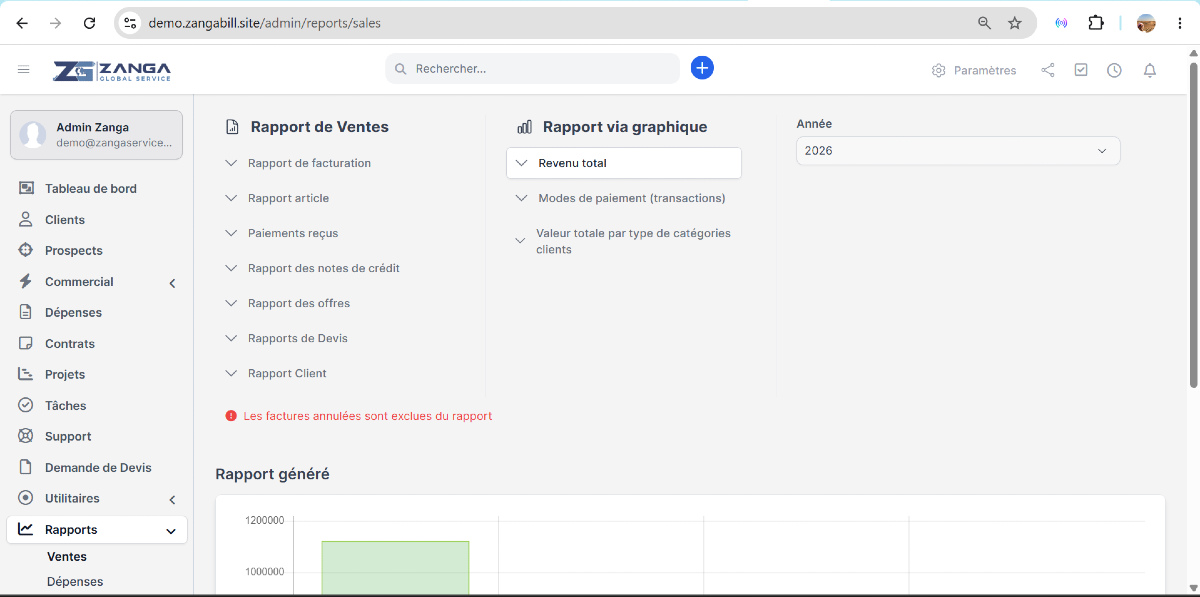1200x597 pixels.
Task: Go to Clients in the sidebar
Action: (x=65, y=219)
